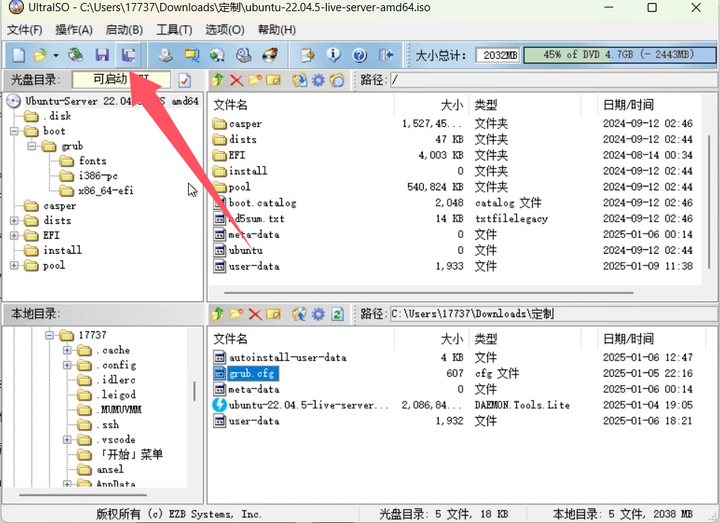The image size is (720, 523).
Task: Click the local path field C:\Users\17737\Downloads\定制
Action: tap(553, 314)
